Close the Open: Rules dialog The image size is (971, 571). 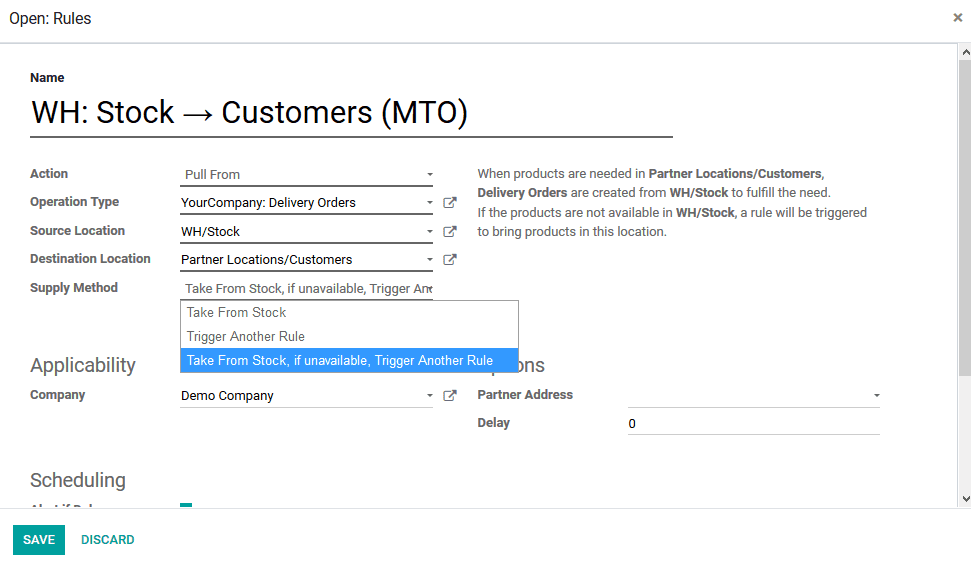957,17
